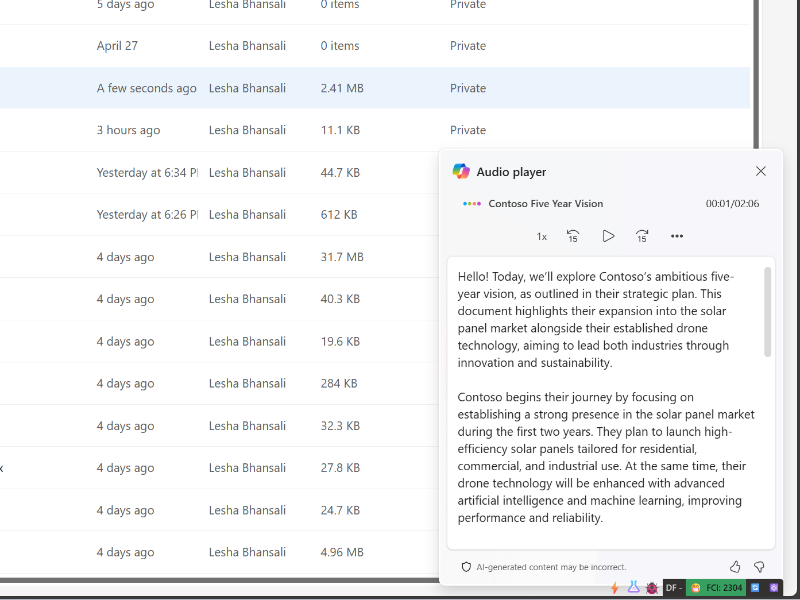This screenshot has height=600, width=800.
Task: Skip forward 15 seconds in audio
Action: click(x=642, y=236)
